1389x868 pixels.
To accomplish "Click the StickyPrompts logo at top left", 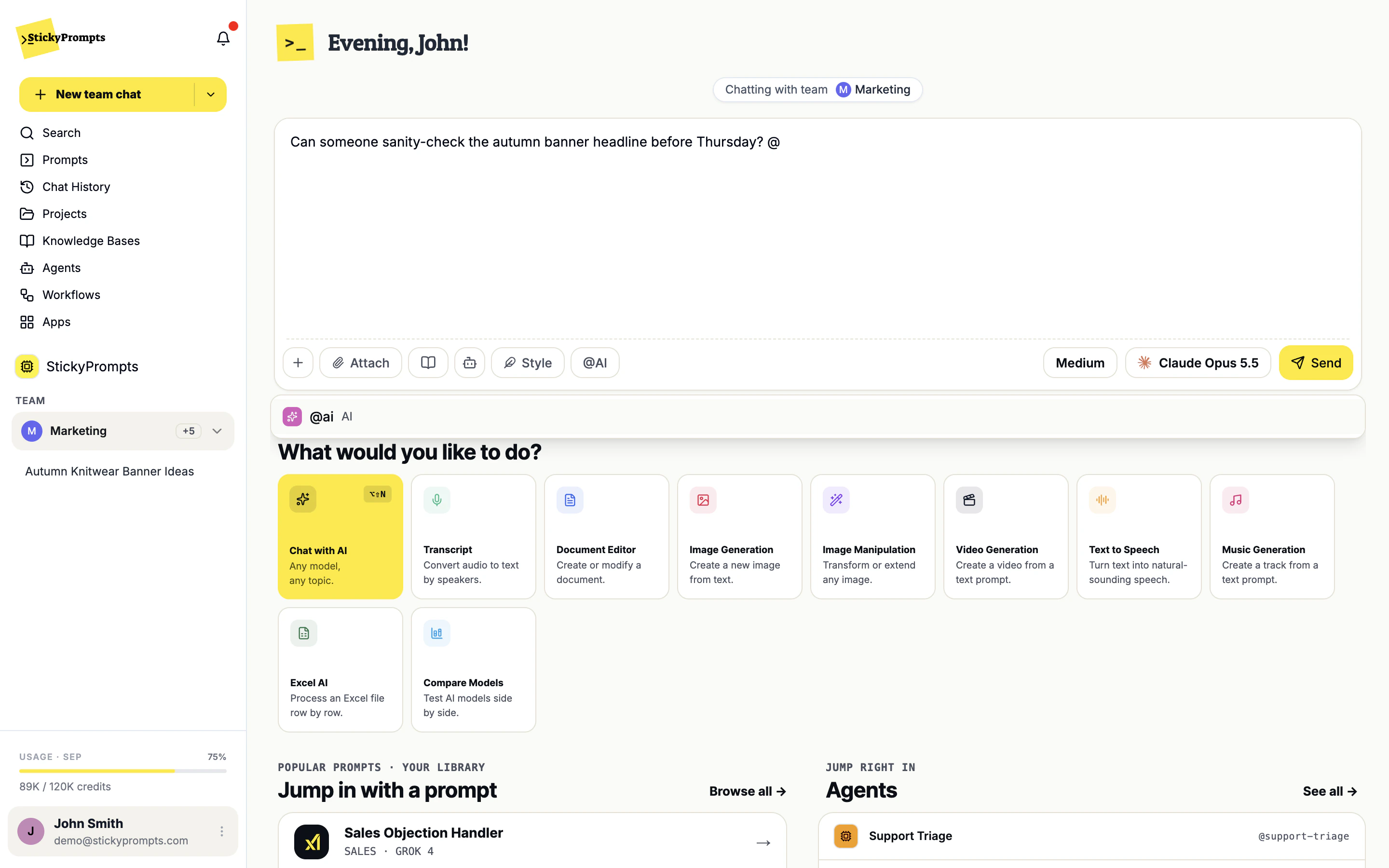I will click(61, 38).
